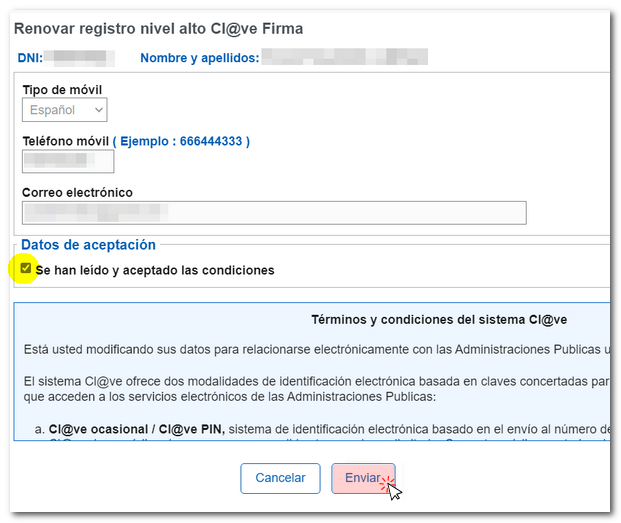Focus the Correo electrónico text box
The width and height of the screenshot is (621, 523).
(x=273, y=212)
